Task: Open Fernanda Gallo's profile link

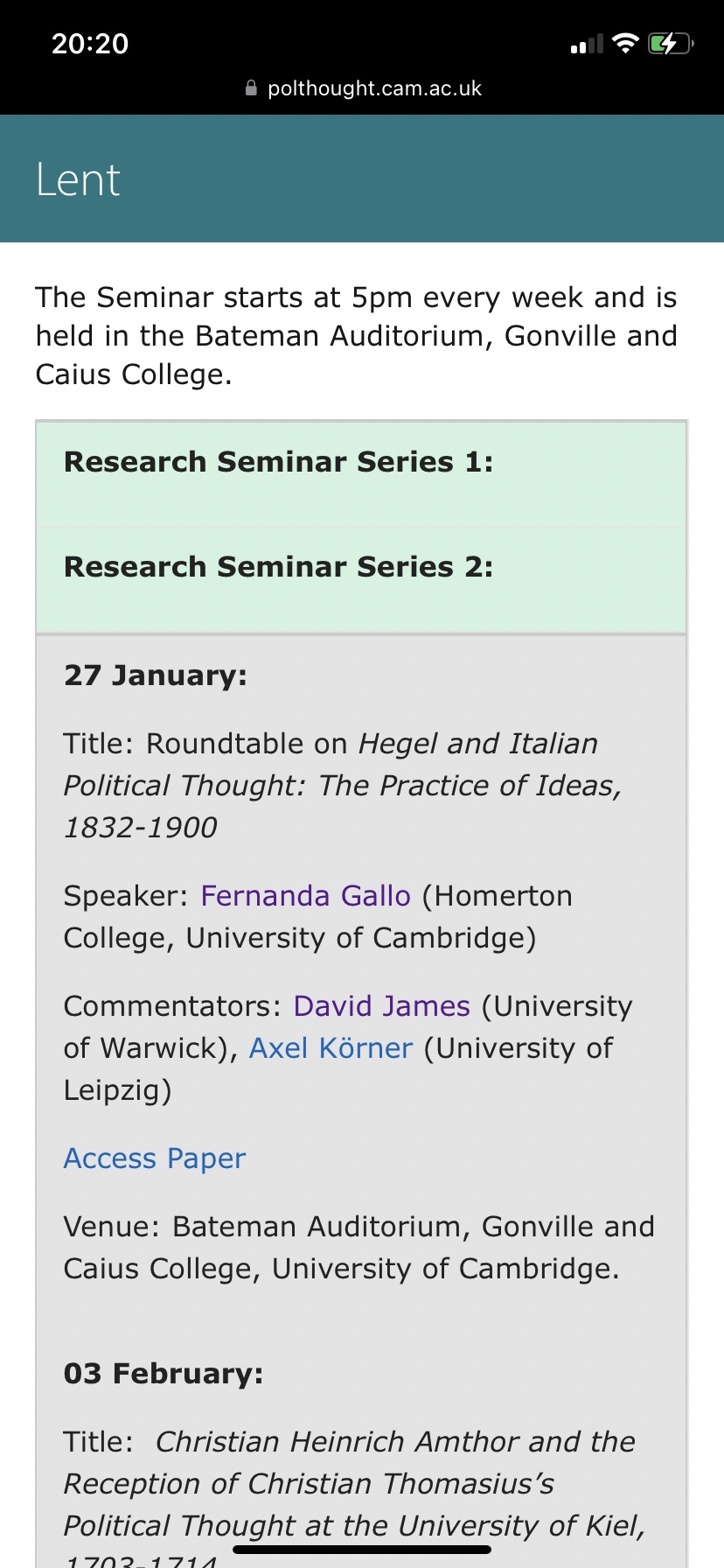Action: [305, 896]
